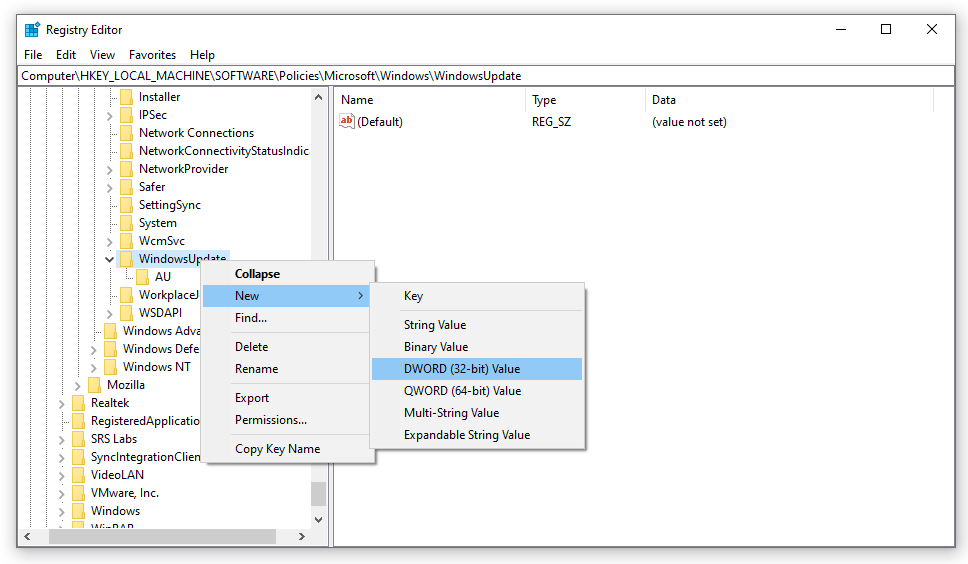Expand the WcmSvc key

pyautogui.click(x=109, y=241)
